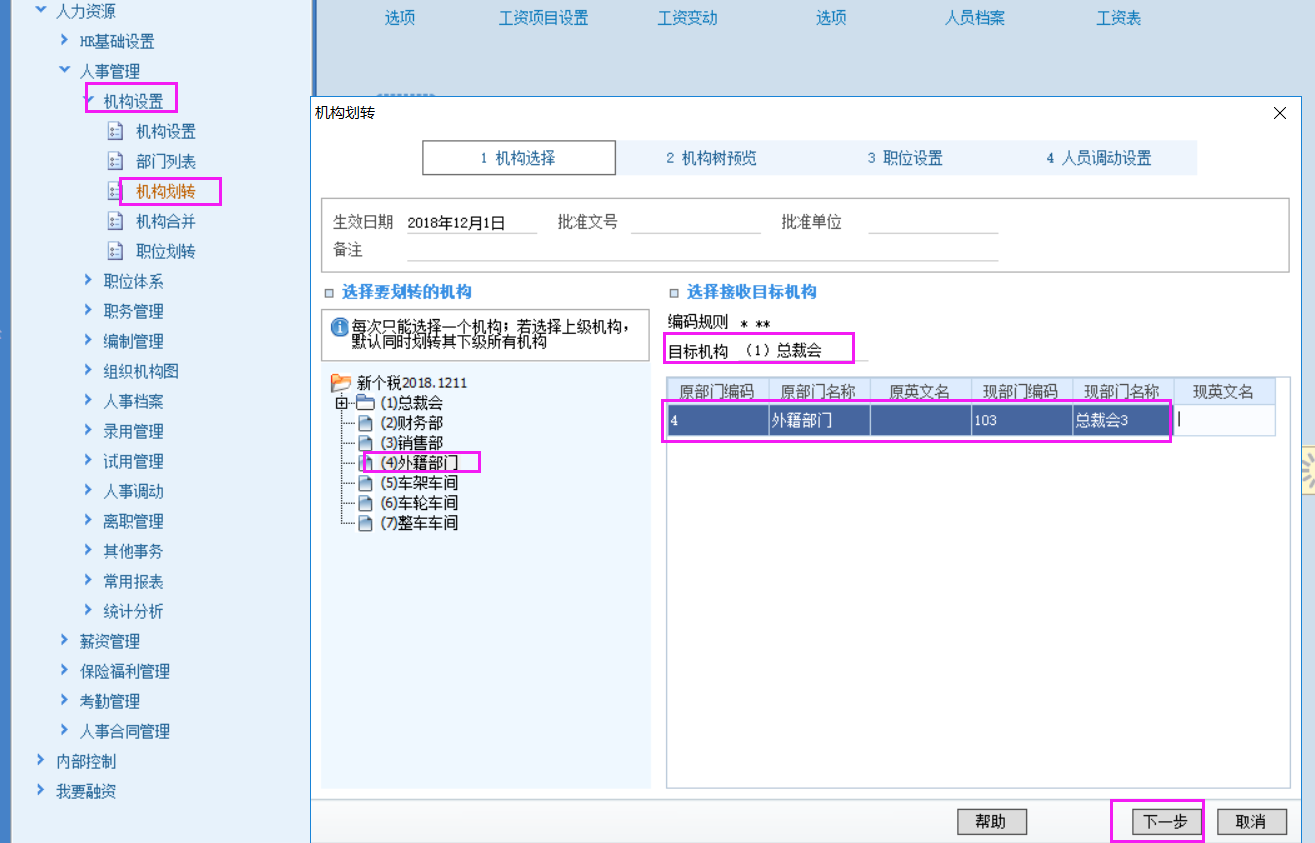
Task: Expand the (1)总裁会 node with the plus box
Action: pos(342,403)
